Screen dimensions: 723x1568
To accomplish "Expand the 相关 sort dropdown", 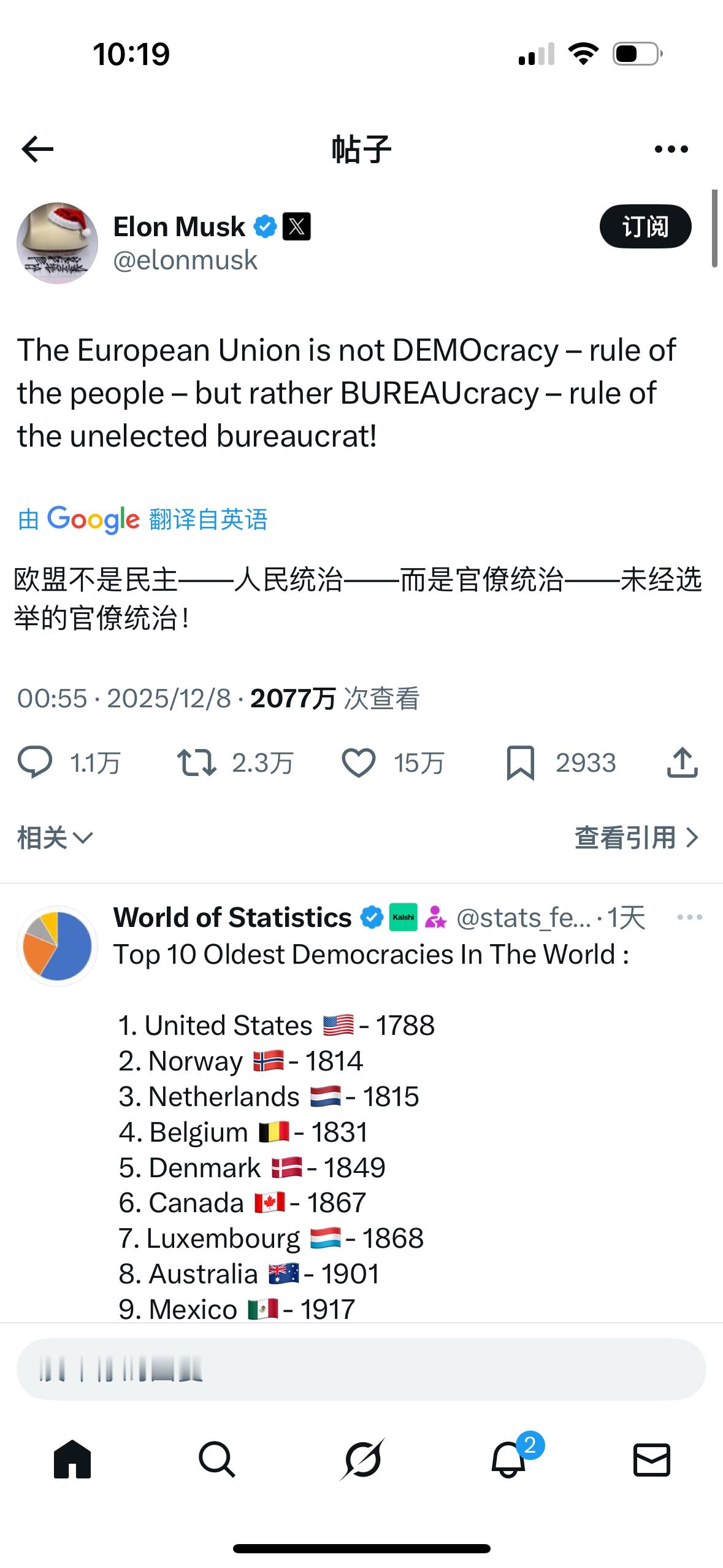I will pos(54,837).
